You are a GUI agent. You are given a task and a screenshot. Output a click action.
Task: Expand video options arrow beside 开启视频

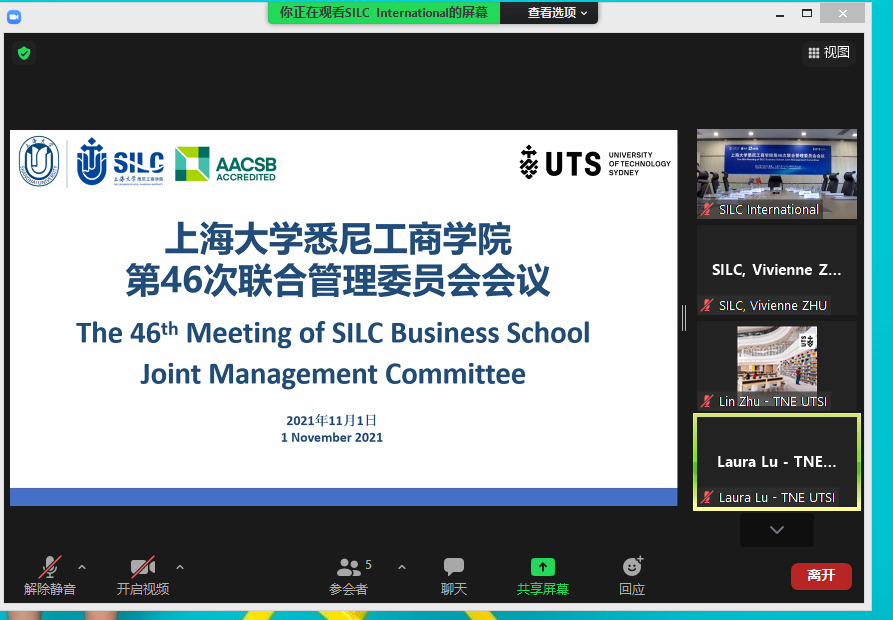(180, 567)
